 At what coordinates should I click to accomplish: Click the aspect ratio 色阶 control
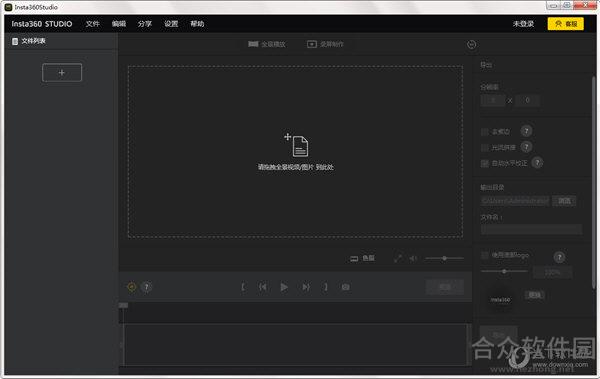(362, 258)
